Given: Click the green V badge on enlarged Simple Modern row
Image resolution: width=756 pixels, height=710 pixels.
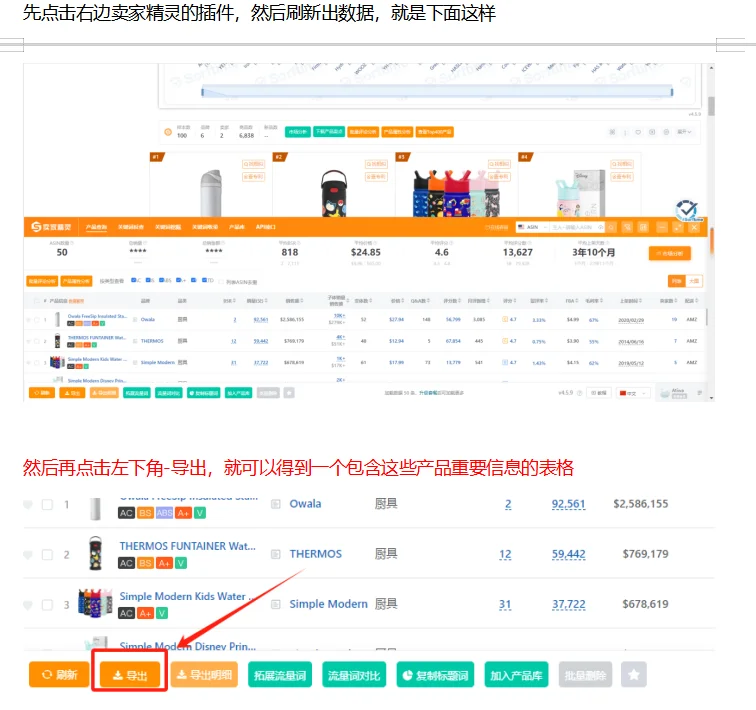Looking at the screenshot, I should [x=162, y=613].
